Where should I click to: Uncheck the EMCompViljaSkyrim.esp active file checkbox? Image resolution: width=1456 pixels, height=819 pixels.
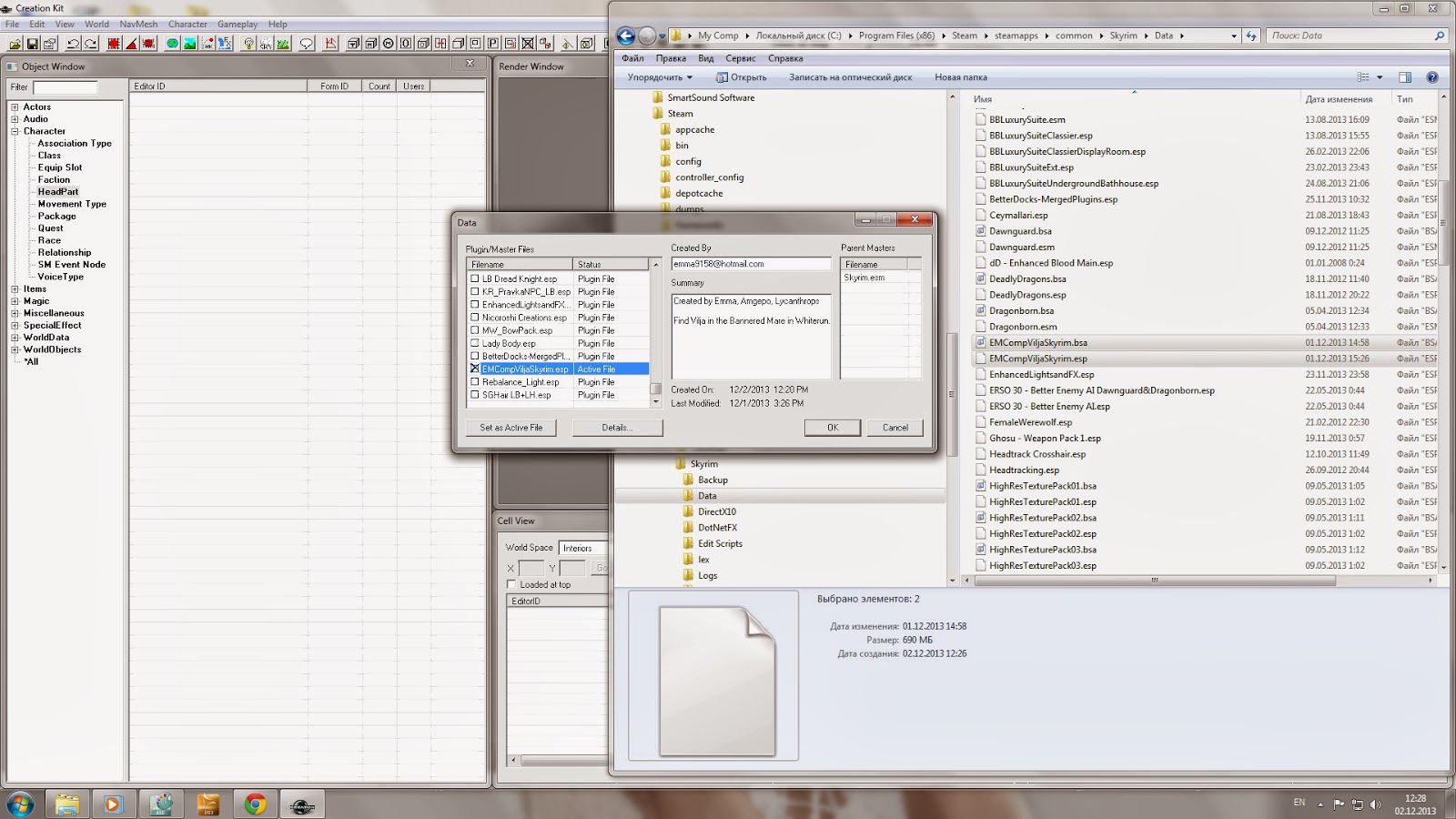[x=476, y=369]
